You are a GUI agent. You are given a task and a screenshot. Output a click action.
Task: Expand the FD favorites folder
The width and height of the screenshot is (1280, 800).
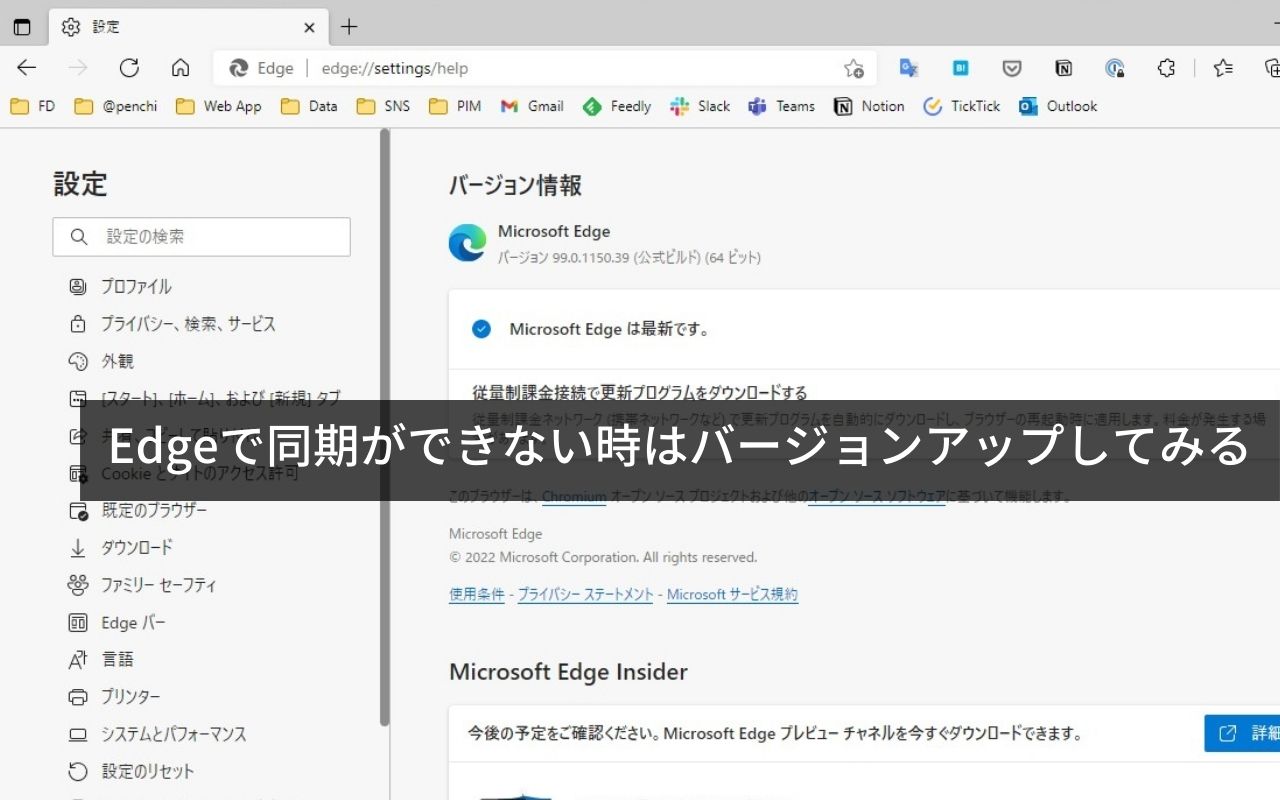[x=33, y=106]
